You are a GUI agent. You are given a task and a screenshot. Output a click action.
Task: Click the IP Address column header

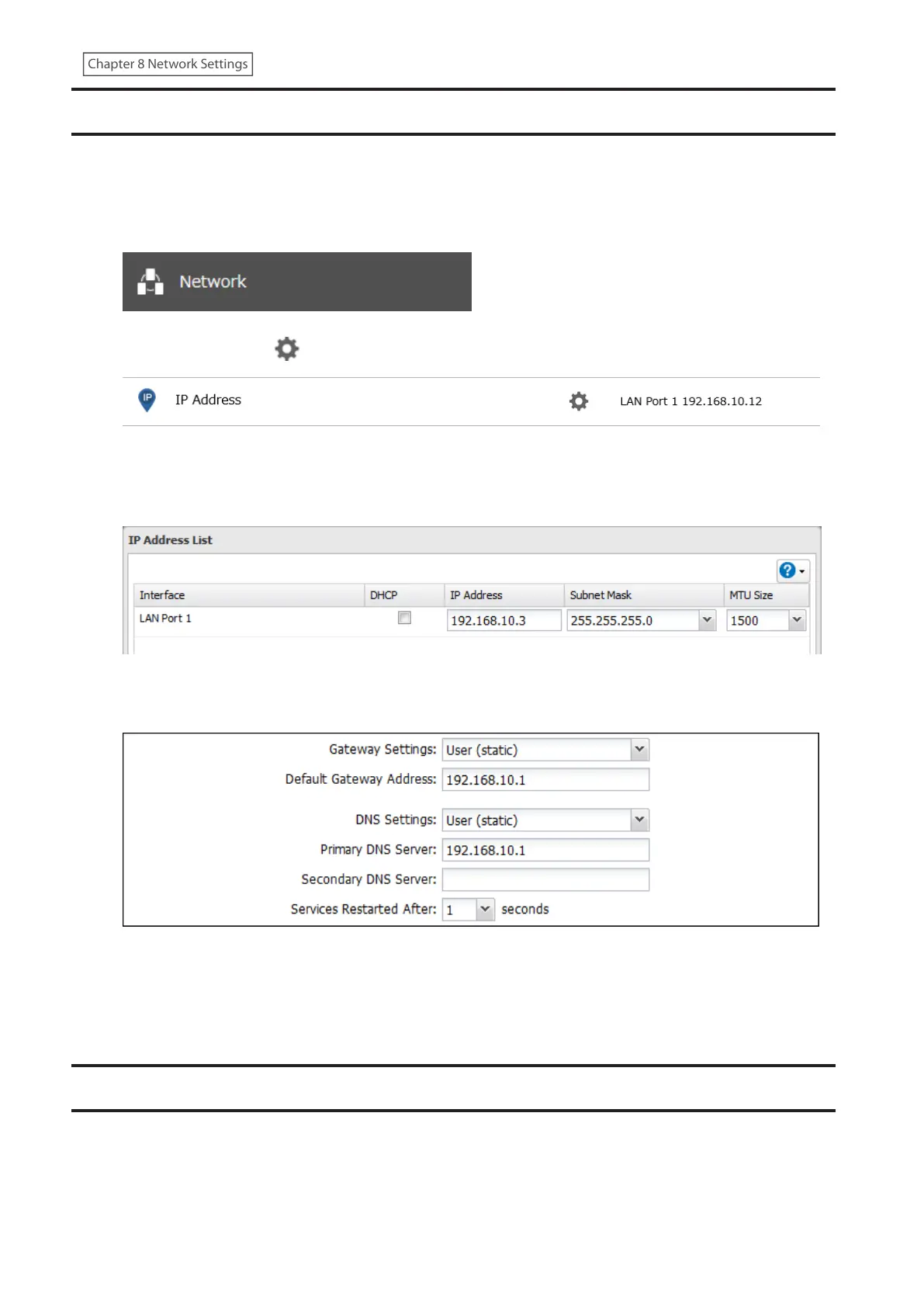coord(504,595)
